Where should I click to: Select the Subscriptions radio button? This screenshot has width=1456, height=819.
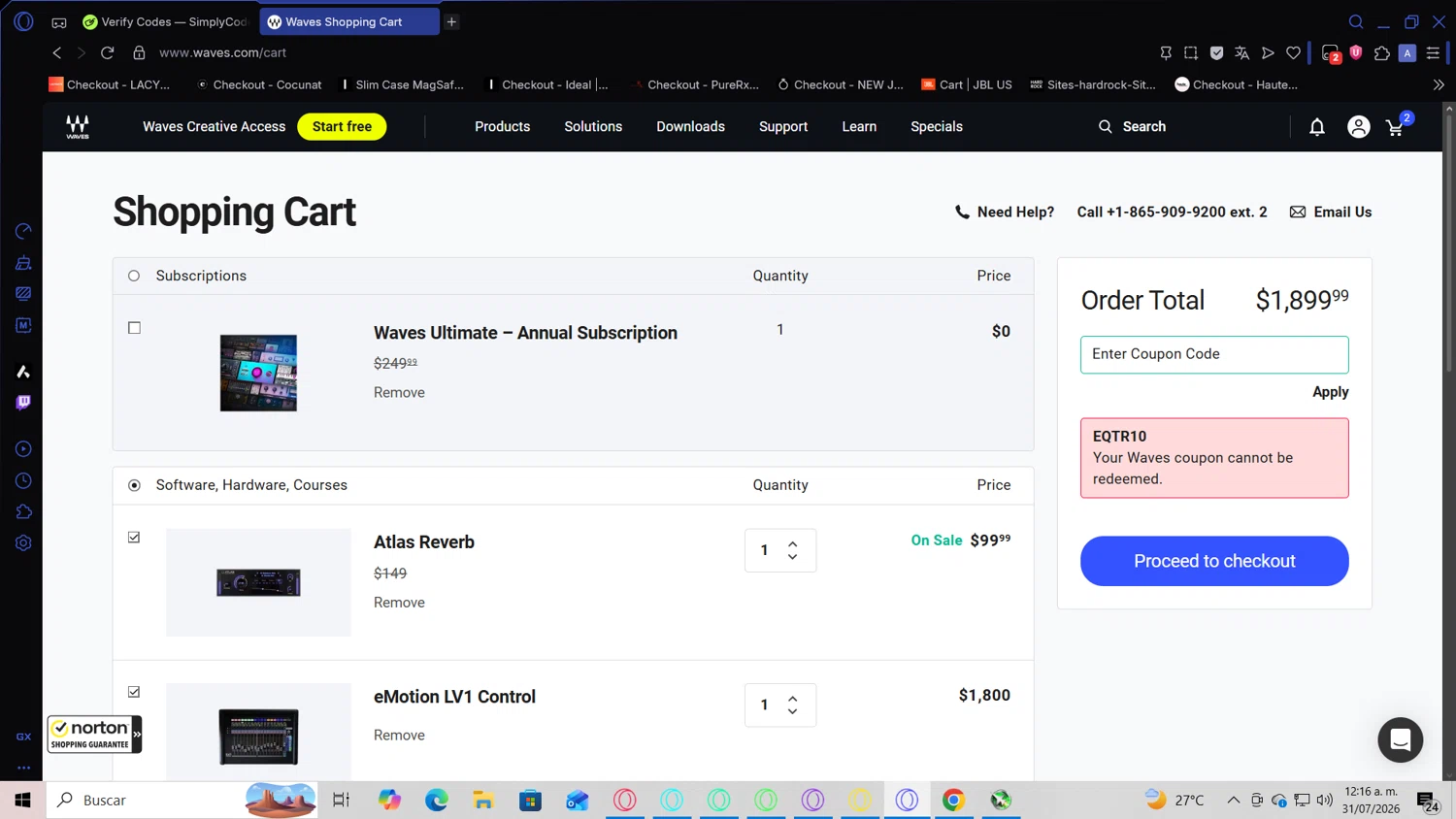click(134, 276)
